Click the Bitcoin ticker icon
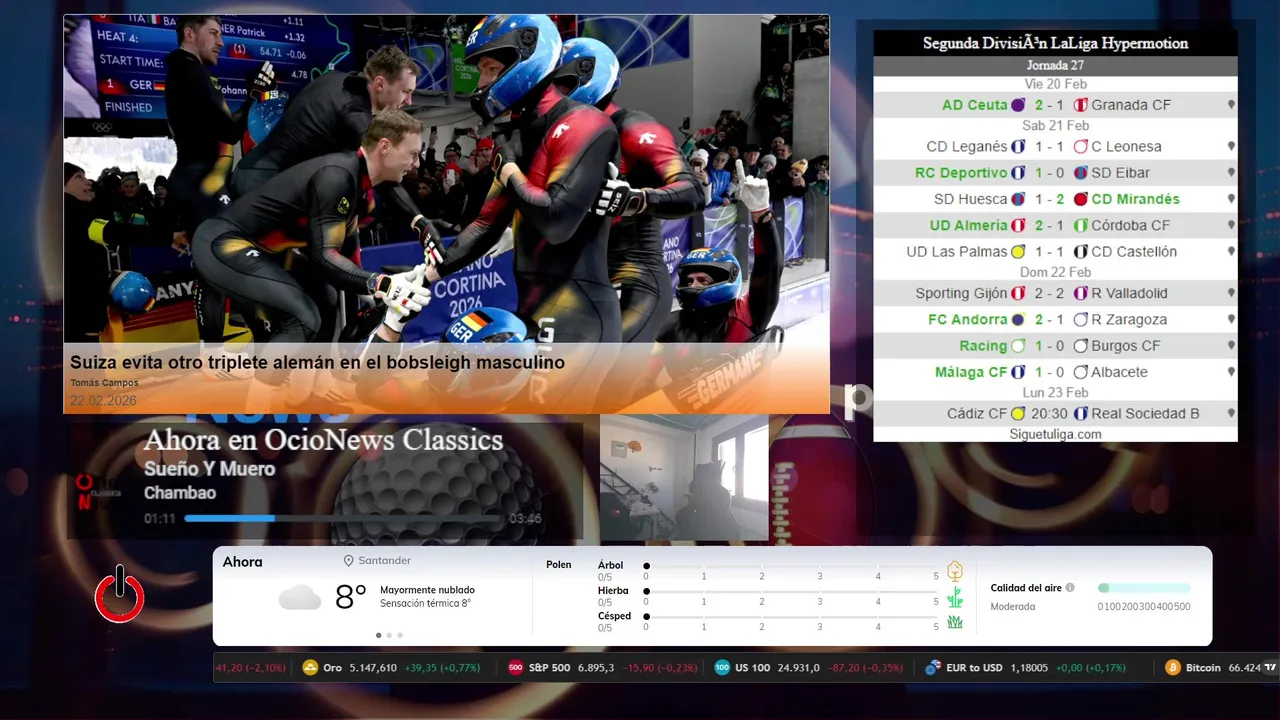Viewport: 1280px width, 720px height. [x=1173, y=668]
